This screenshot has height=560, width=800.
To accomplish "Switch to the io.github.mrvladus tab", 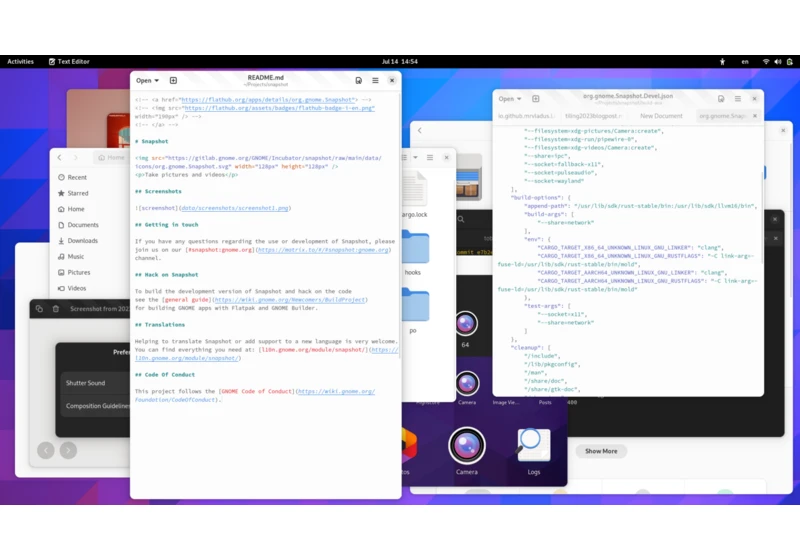I will (x=526, y=116).
